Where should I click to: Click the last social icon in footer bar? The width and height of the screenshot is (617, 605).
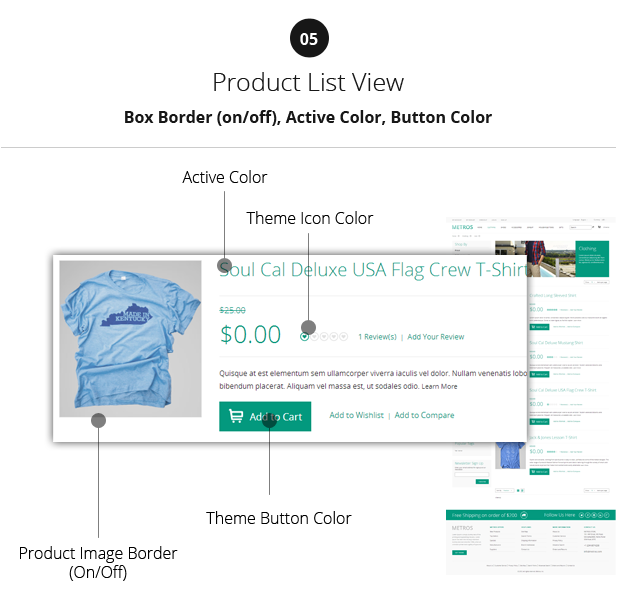(607, 515)
